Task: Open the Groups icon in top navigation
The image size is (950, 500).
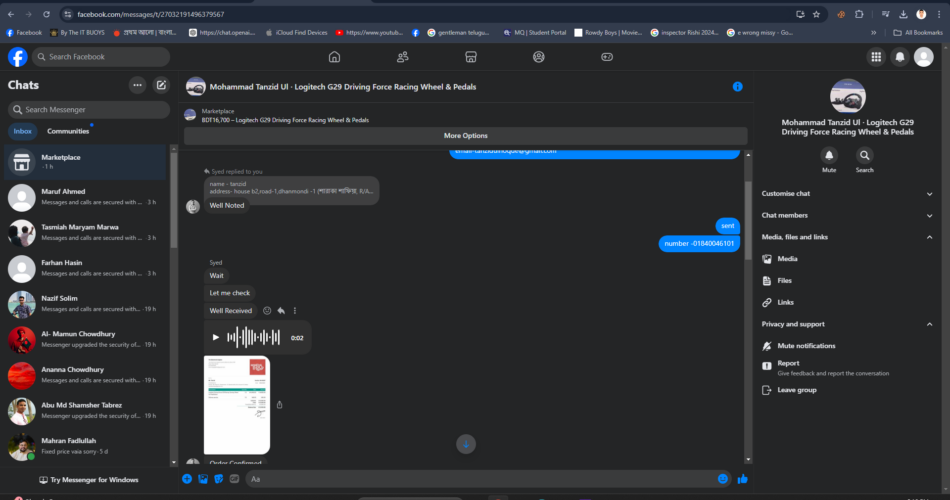Action: [539, 57]
